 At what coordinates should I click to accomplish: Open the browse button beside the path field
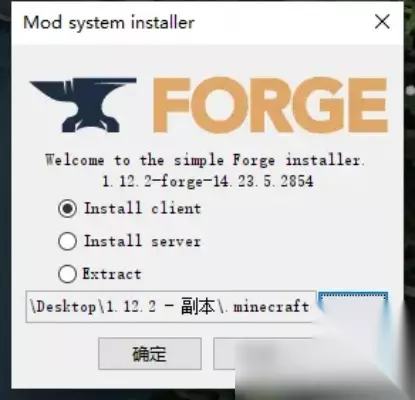(x=353, y=307)
